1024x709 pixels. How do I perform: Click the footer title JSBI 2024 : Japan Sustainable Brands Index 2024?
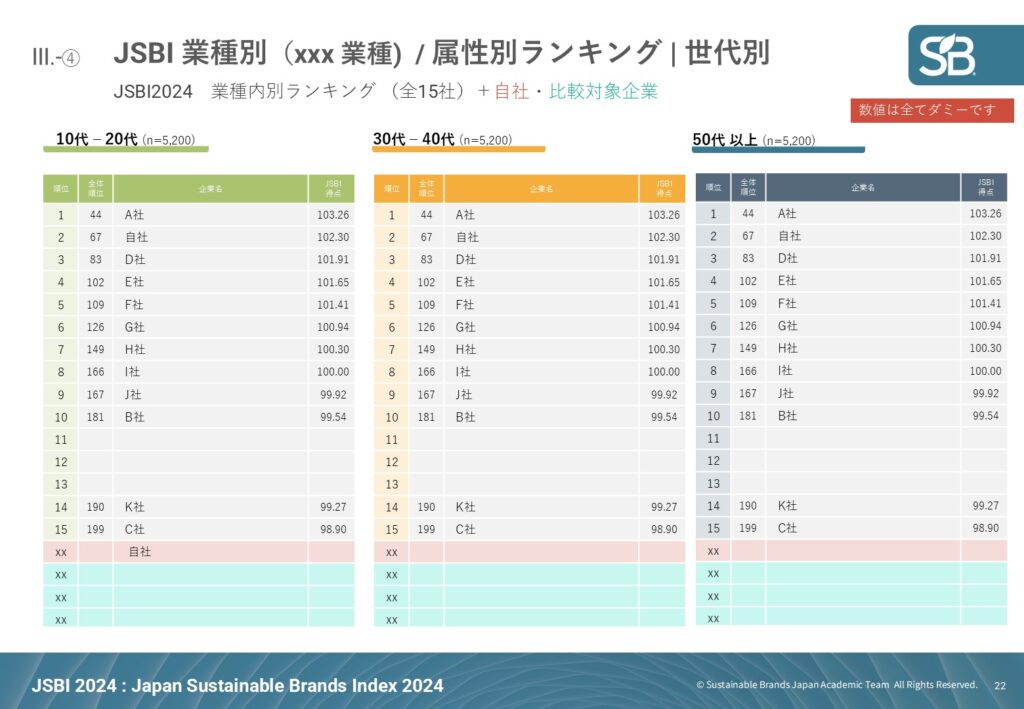click(237, 685)
